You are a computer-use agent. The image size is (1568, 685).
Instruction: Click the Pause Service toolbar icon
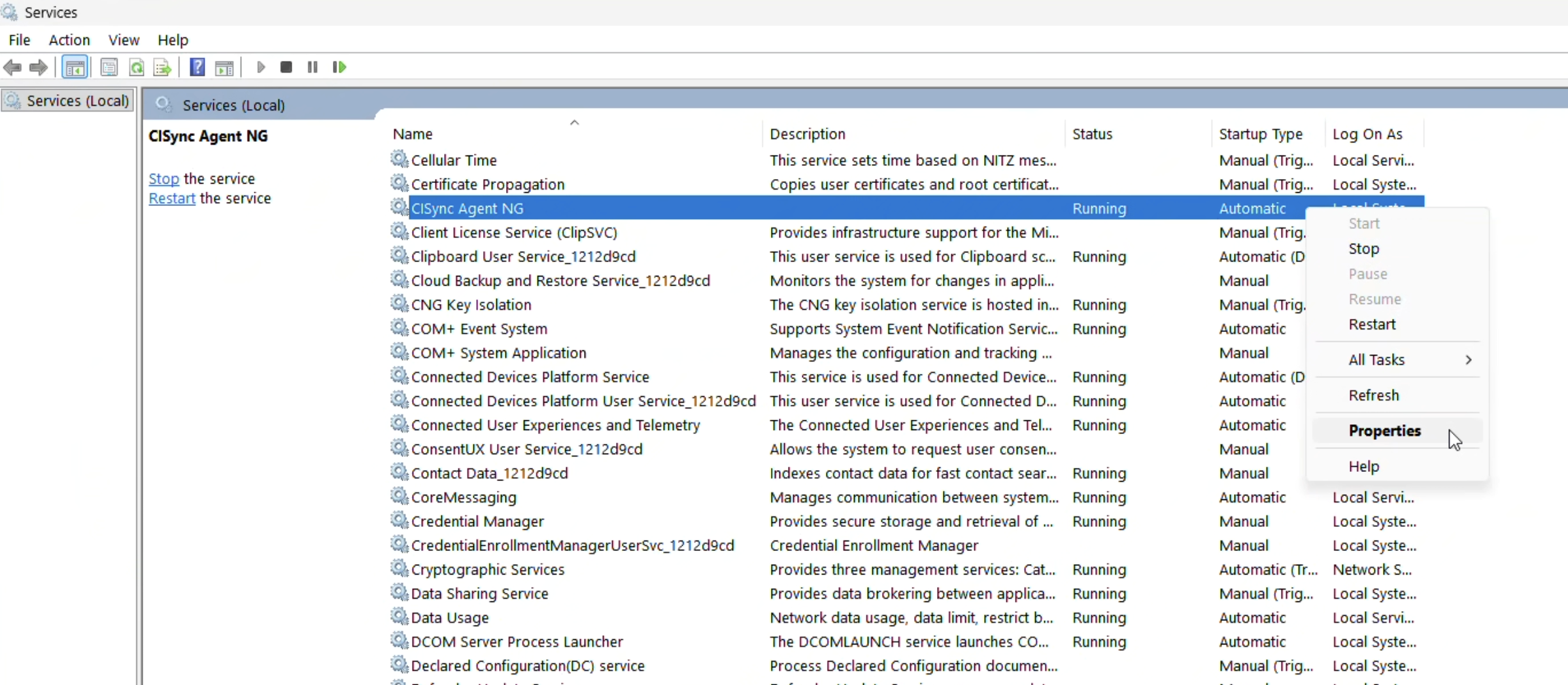click(x=313, y=67)
